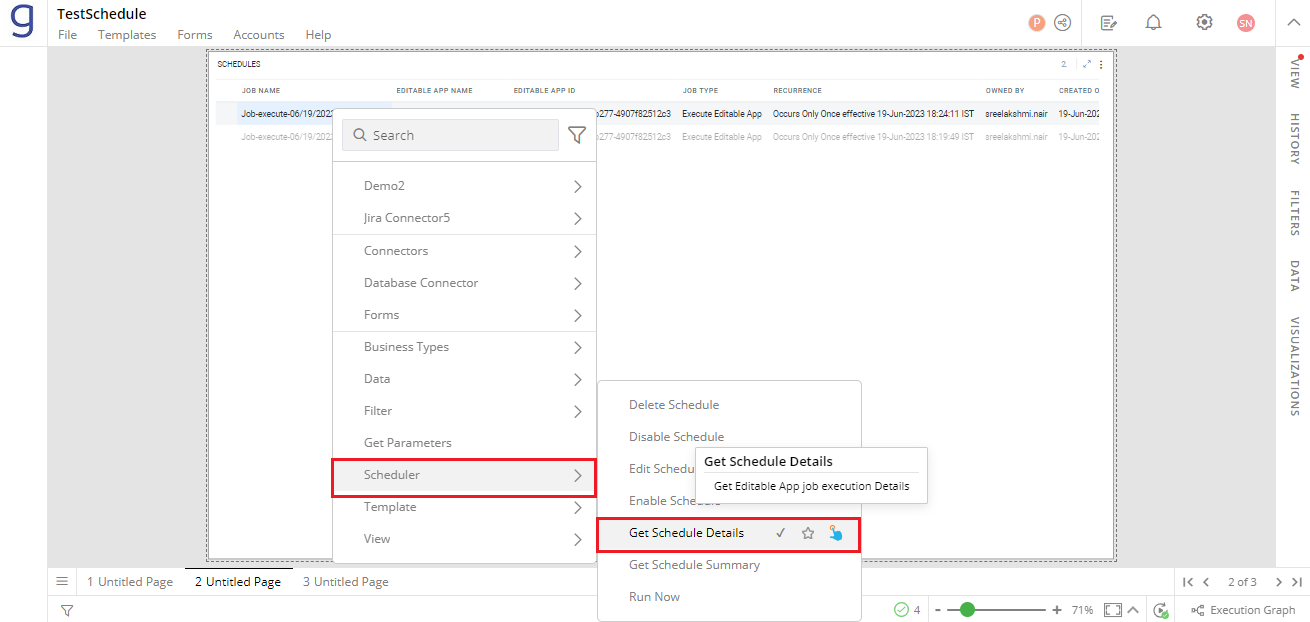Go to the next page arrow
Image resolution: width=1310 pixels, height=622 pixels.
[1279, 582]
